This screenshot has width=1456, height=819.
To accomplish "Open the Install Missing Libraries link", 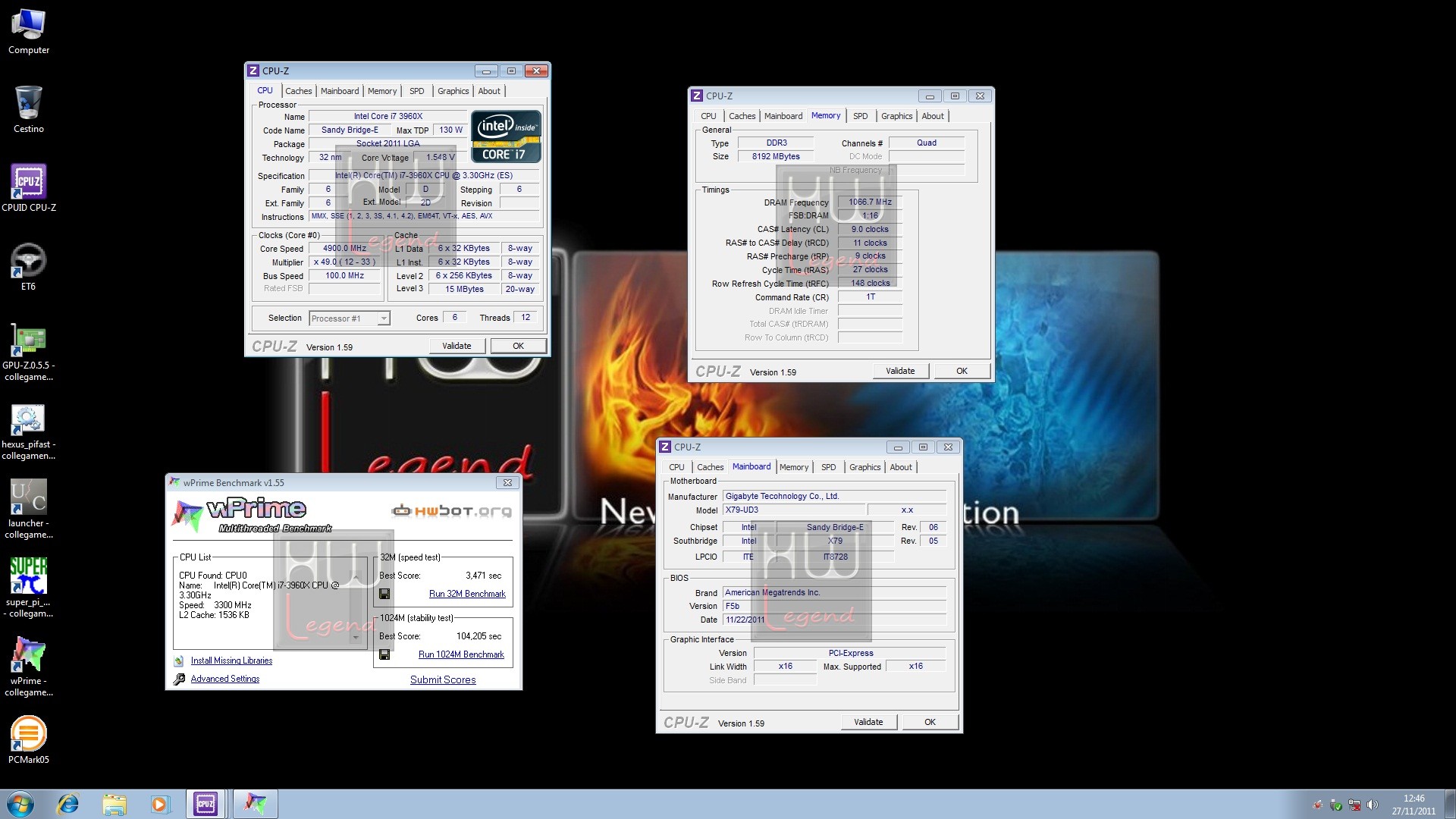I will point(231,661).
